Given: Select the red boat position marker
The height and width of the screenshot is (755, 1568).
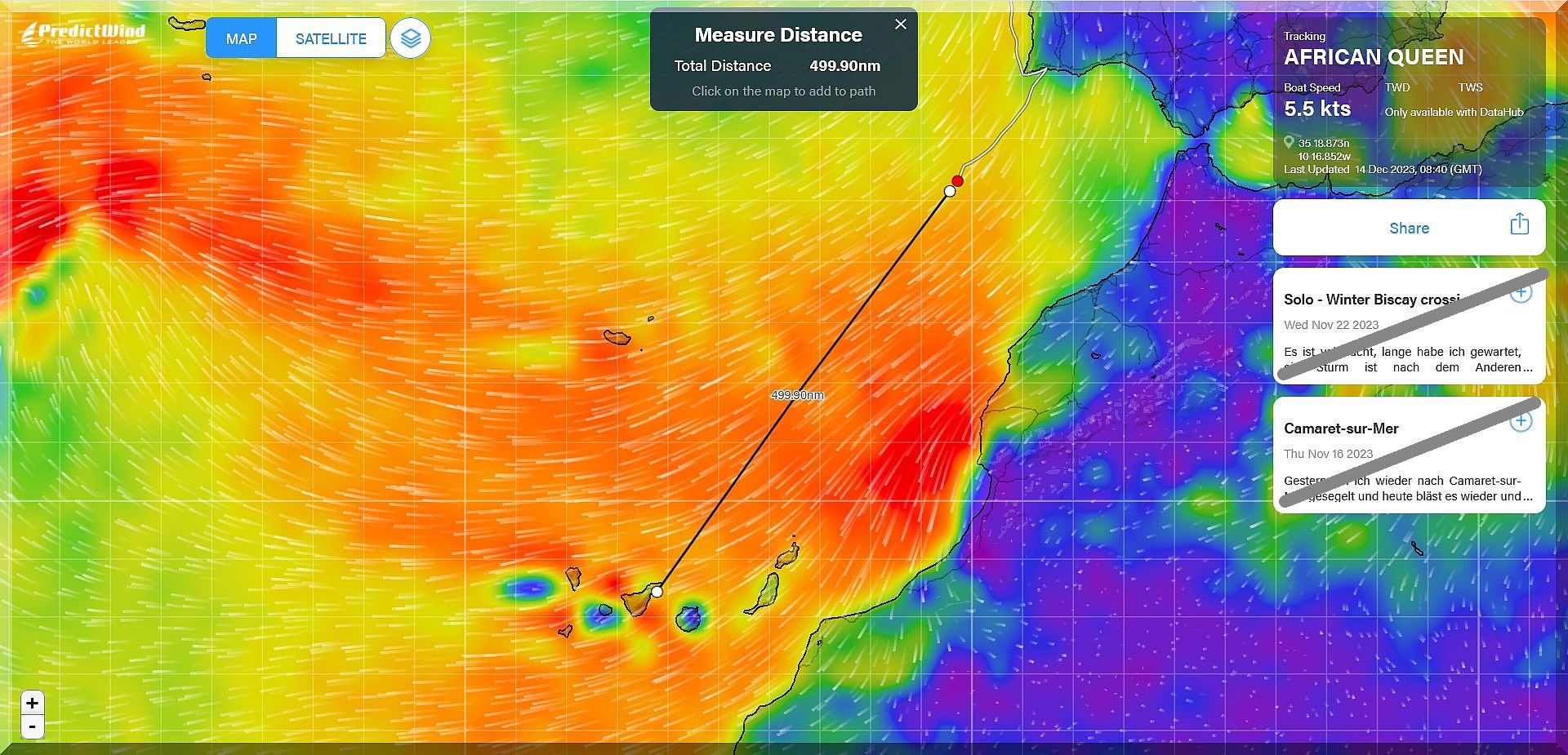Looking at the screenshot, I should (958, 181).
